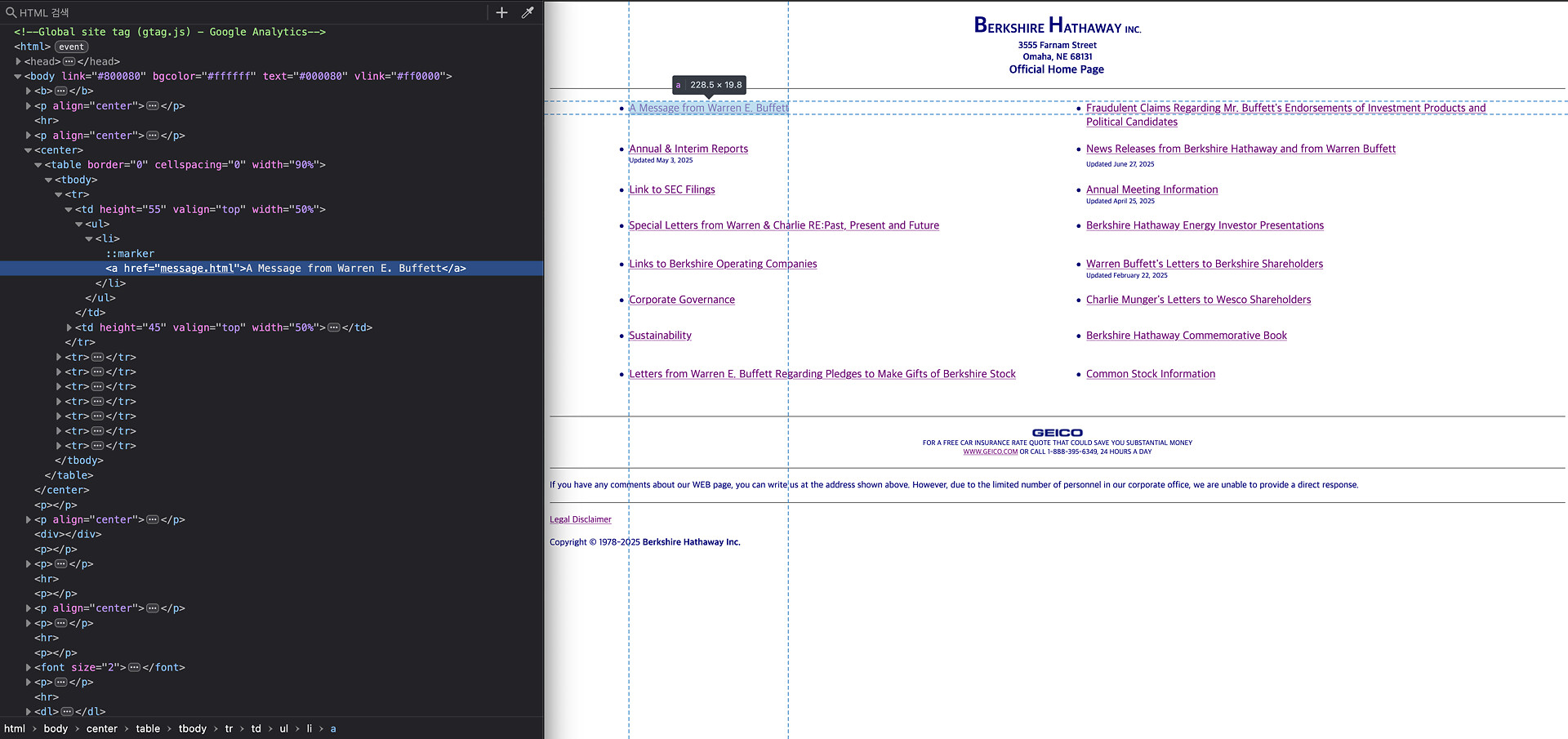The image size is (1568, 739).
Task: Select the Google Analytics comment node
Action: click(170, 32)
